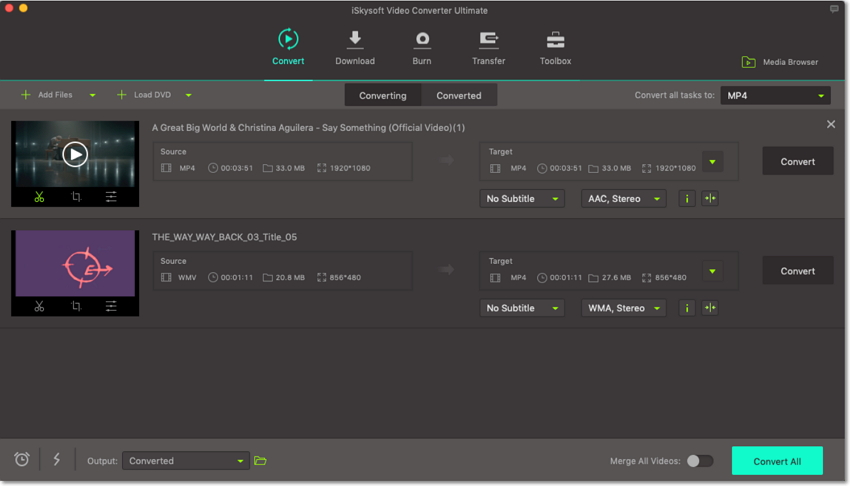Play the Say Something video thumbnail

pyautogui.click(x=75, y=154)
